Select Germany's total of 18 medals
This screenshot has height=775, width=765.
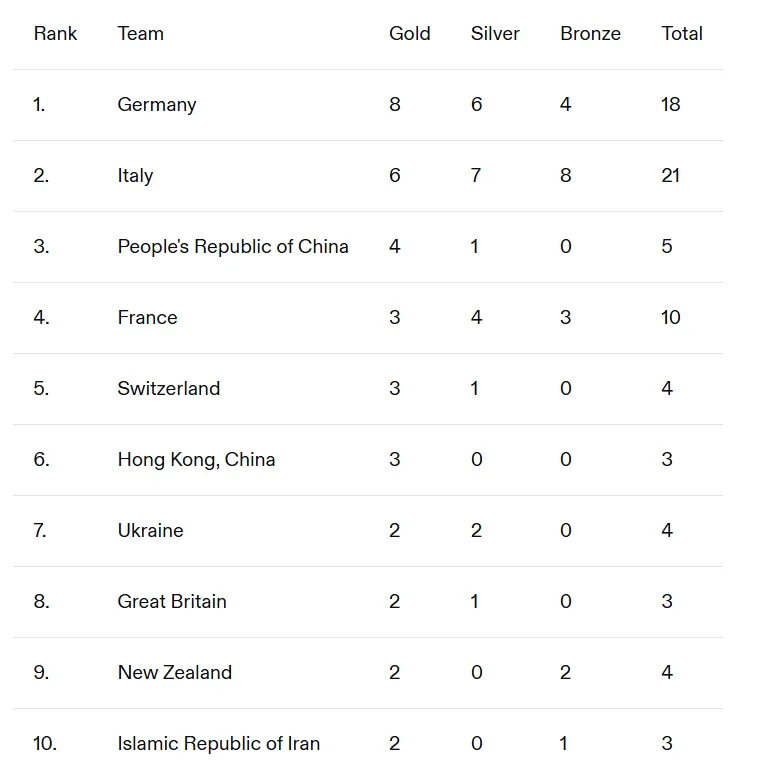pyautogui.click(x=671, y=104)
